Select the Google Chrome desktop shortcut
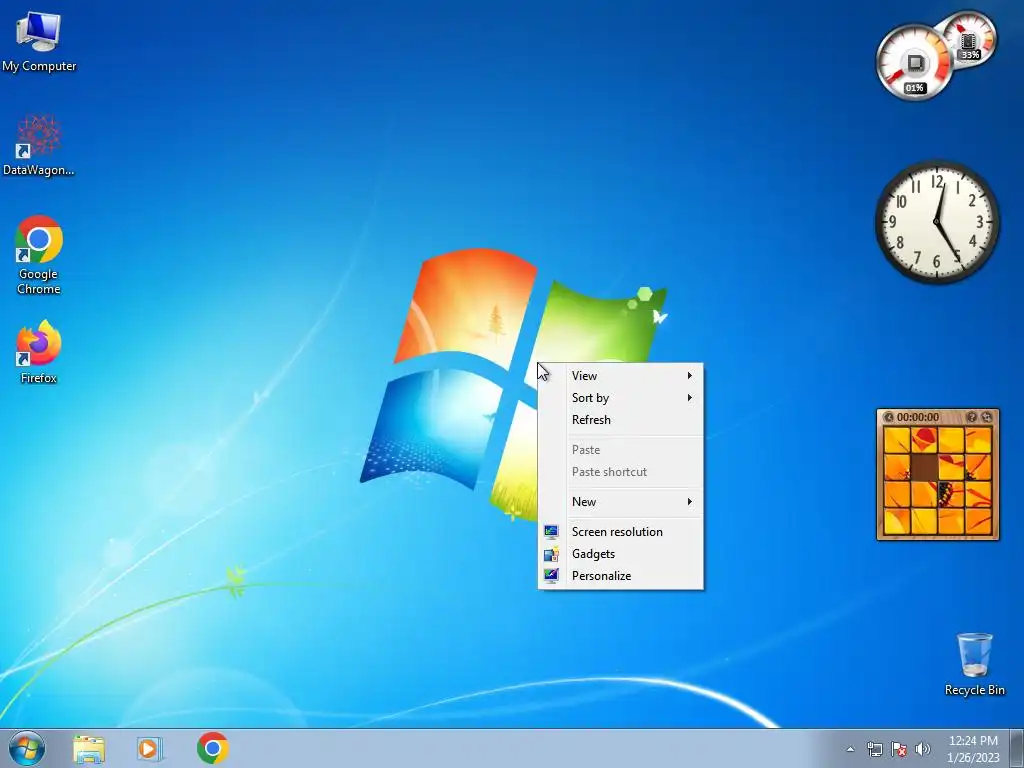This screenshot has height=768, width=1024. pos(39,255)
